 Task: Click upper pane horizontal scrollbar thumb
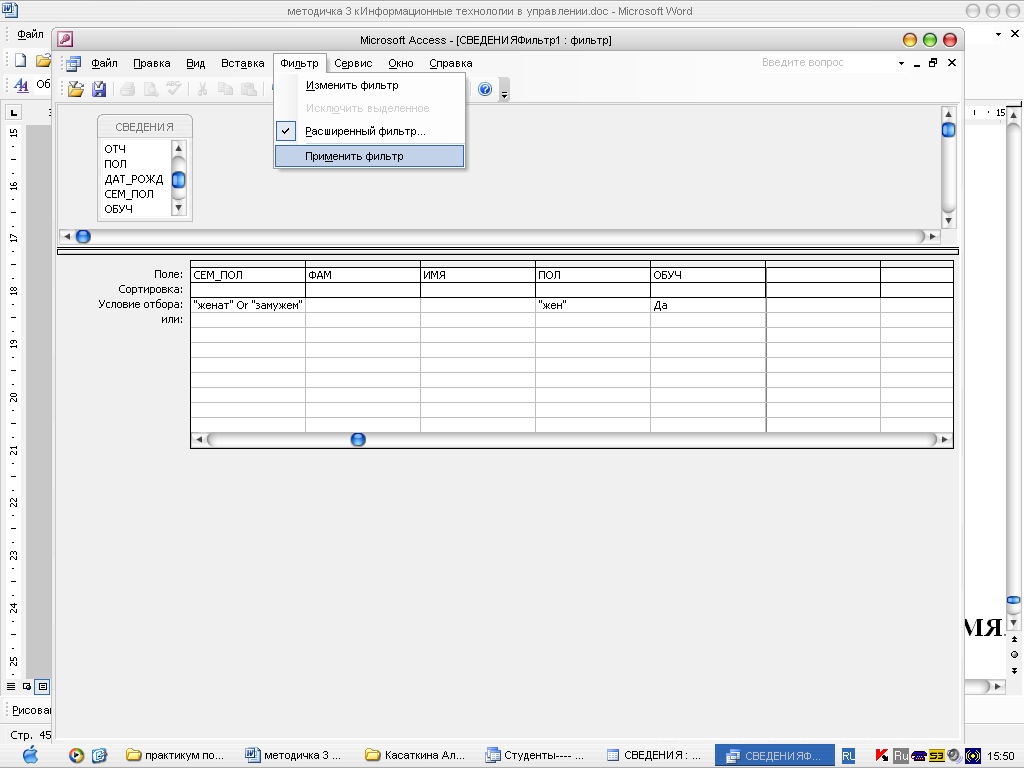83,236
